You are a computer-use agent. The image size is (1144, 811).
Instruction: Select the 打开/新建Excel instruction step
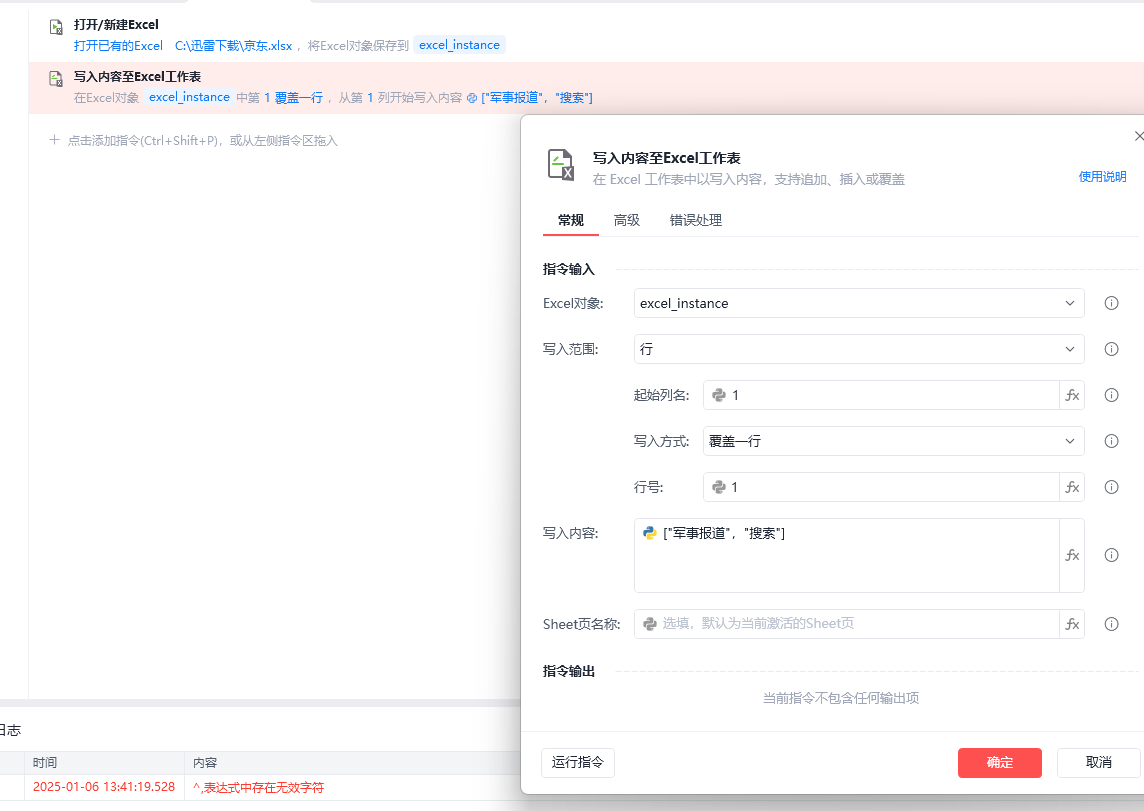[x=116, y=25]
